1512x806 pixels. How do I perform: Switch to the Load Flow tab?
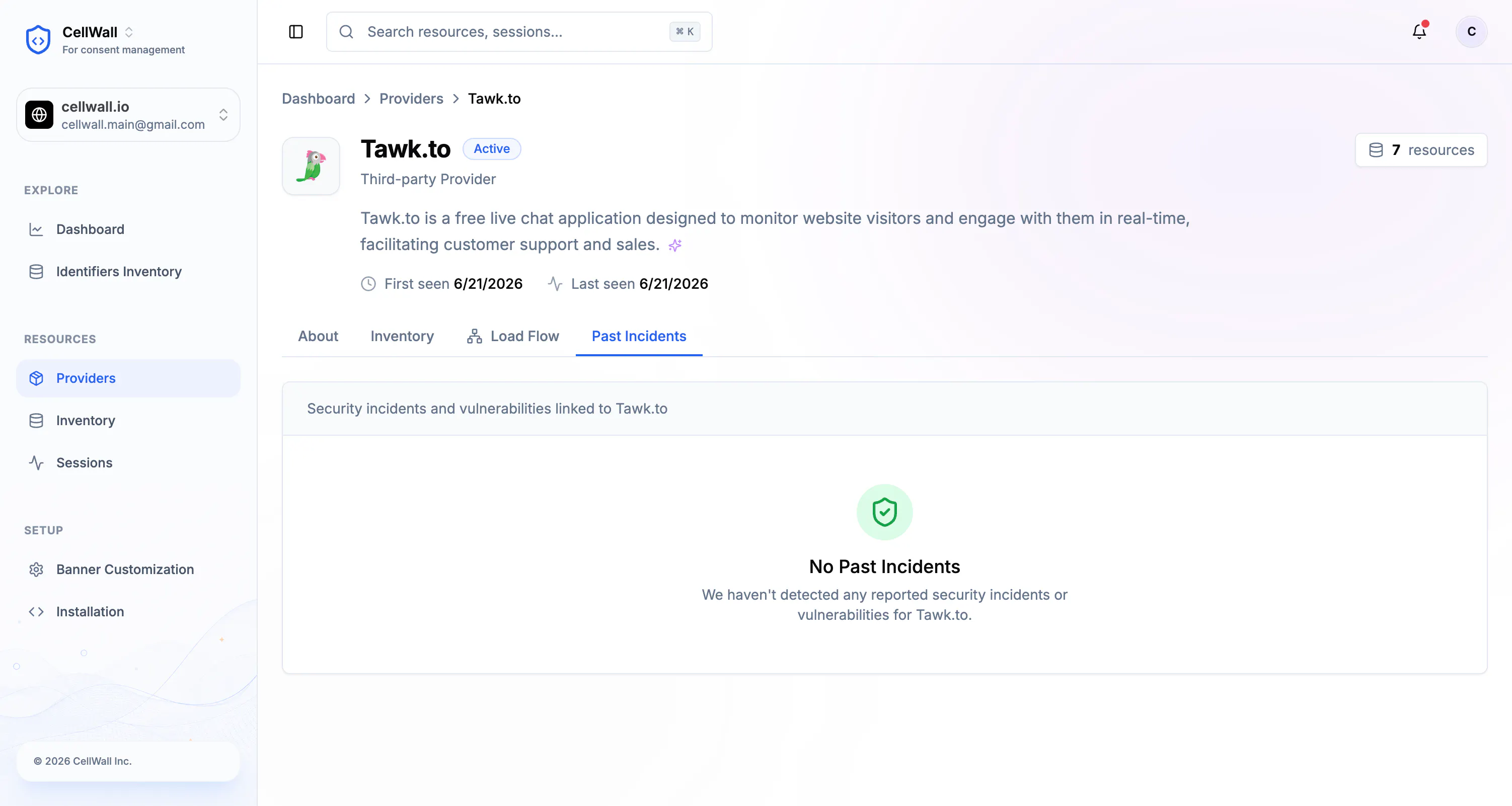(513, 336)
